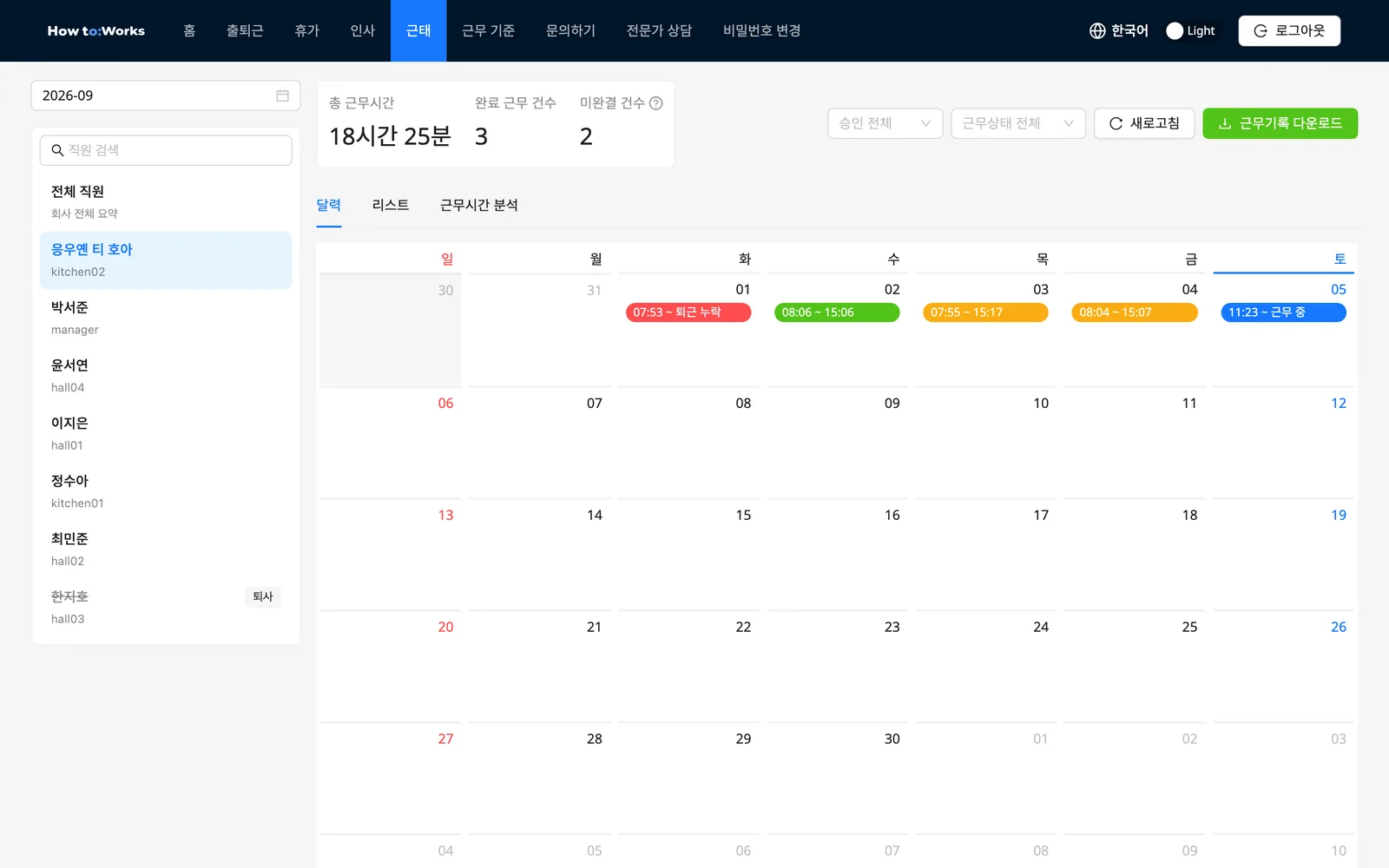
Task: Switch to the 달력 tab
Action: click(328, 206)
